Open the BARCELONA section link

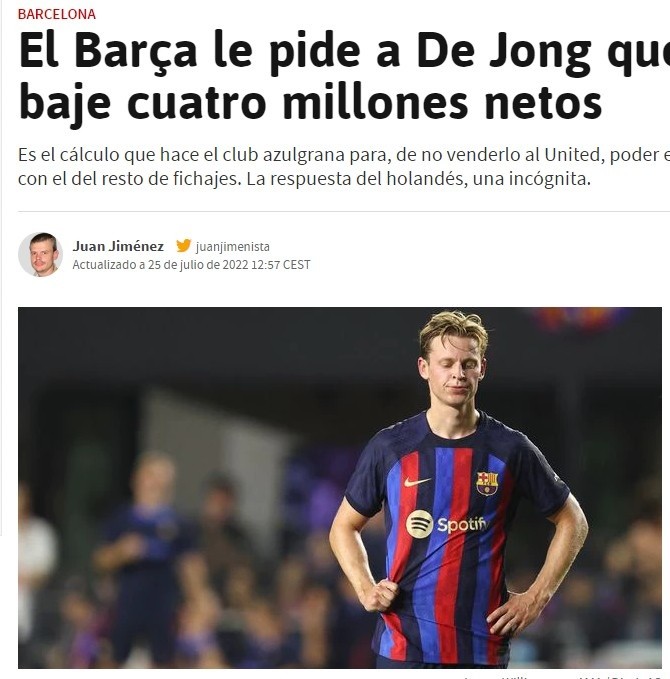(57, 14)
